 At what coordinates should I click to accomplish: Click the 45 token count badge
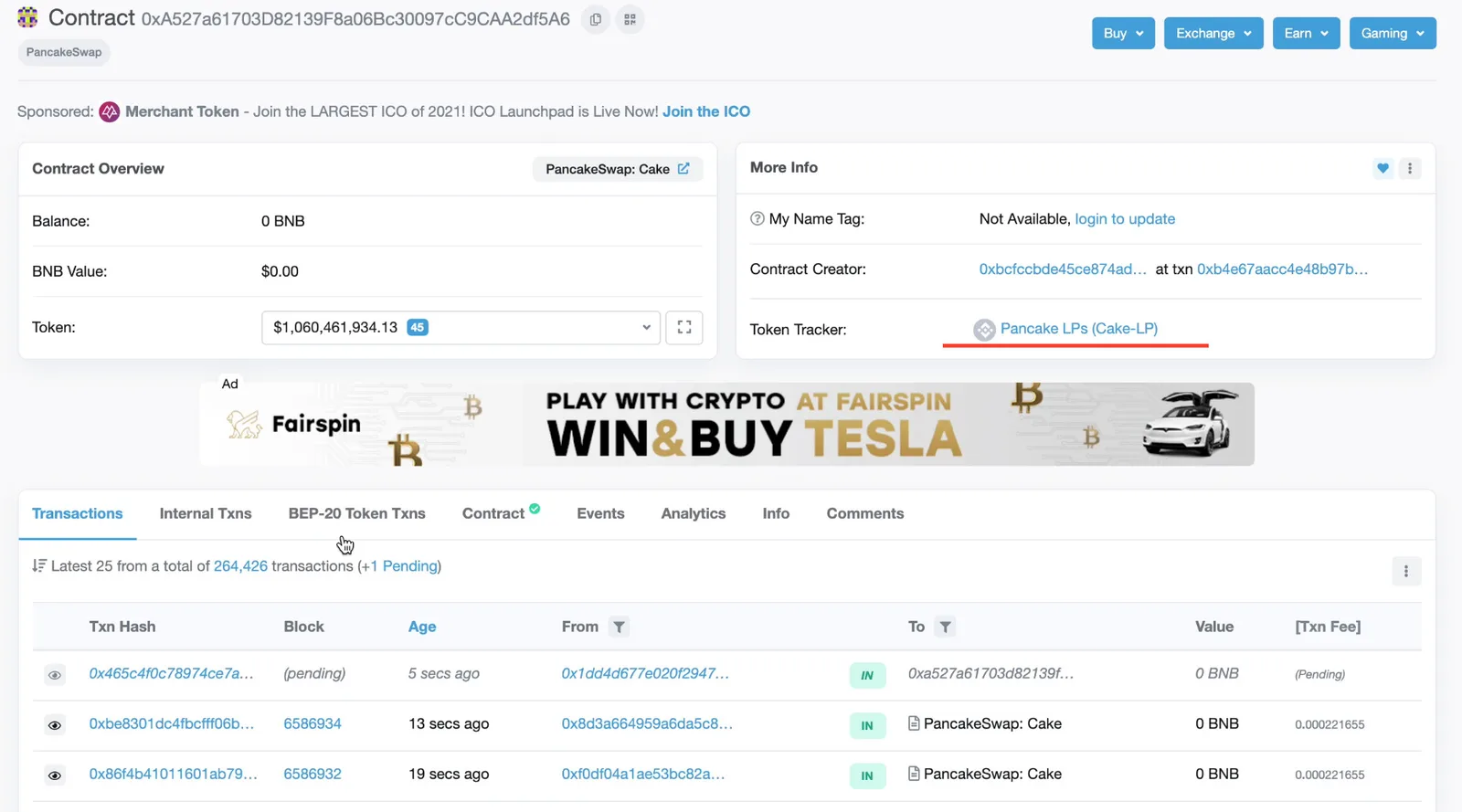pyautogui.click(x=418, y=327)
